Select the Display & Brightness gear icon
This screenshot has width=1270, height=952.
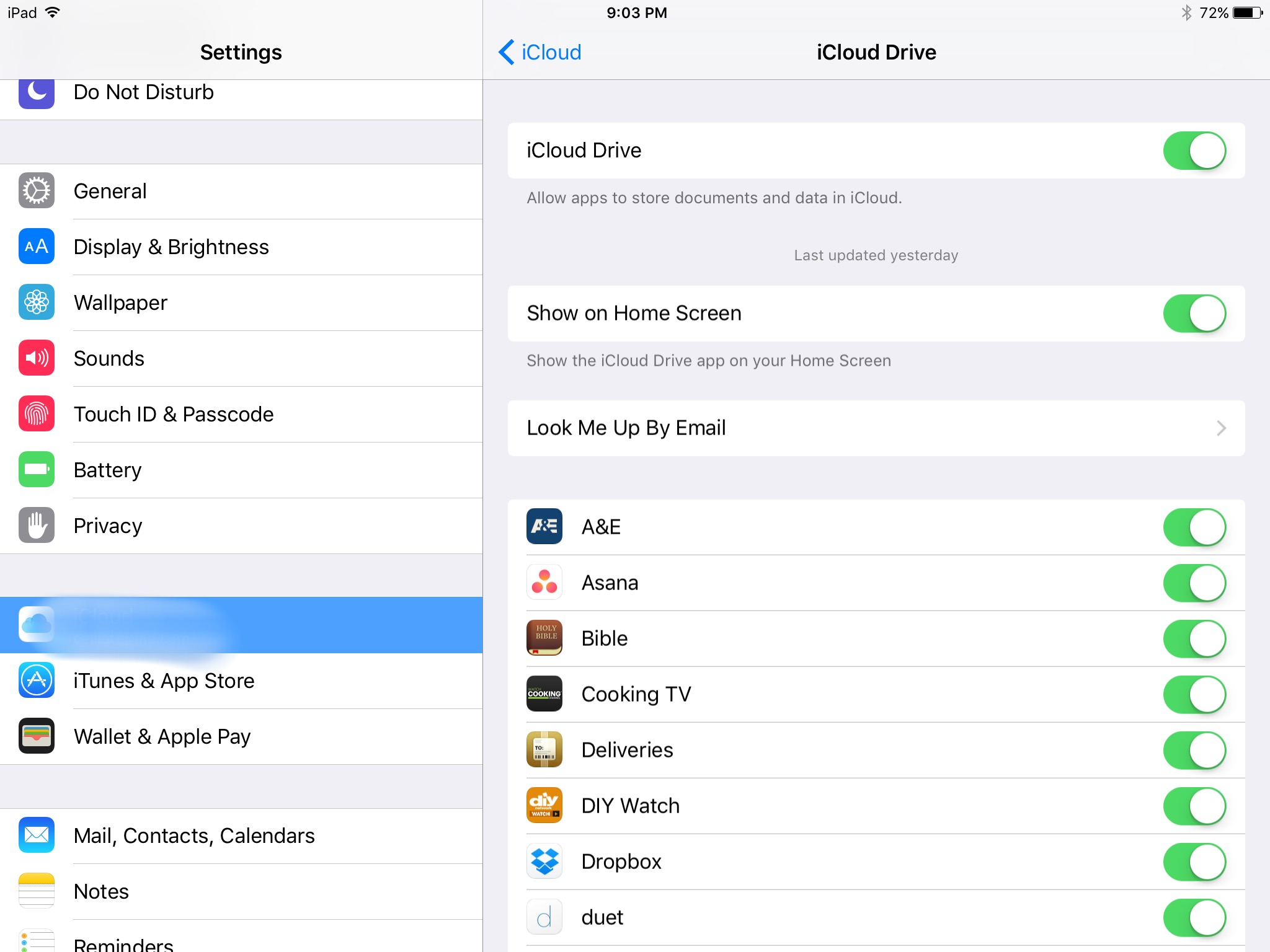click(36, 247)
